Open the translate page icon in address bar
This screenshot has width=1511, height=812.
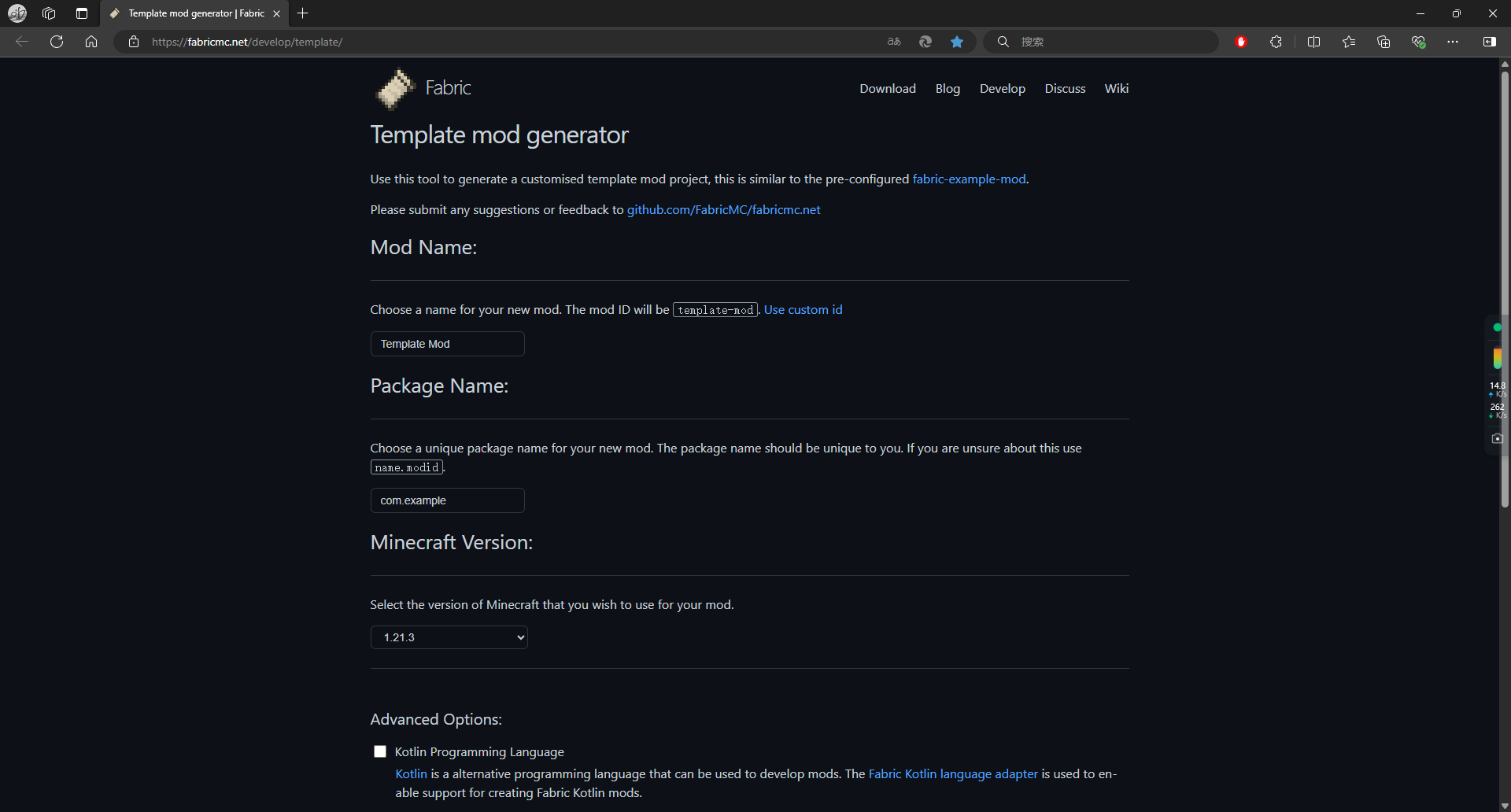click(x=894, y=42)
